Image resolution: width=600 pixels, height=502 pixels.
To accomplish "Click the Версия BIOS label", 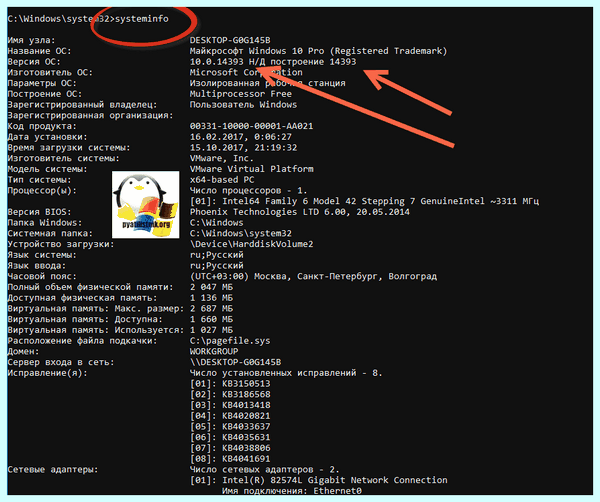I will [x=39, y=212].
